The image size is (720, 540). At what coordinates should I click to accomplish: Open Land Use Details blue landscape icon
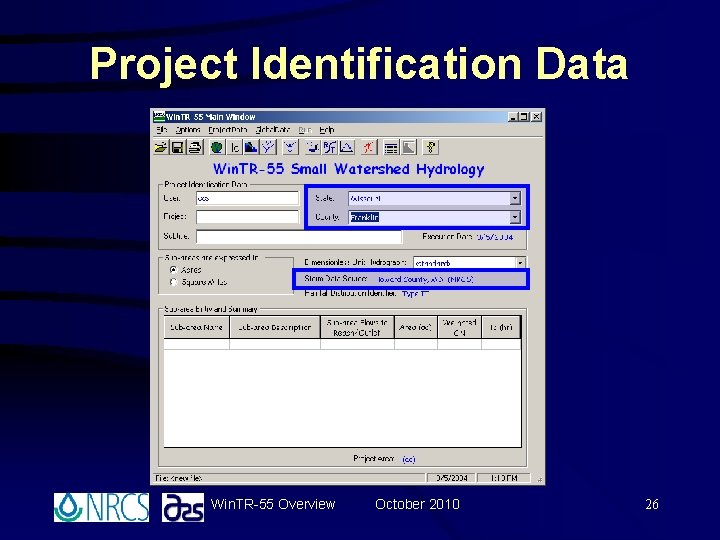coord(251,147)
